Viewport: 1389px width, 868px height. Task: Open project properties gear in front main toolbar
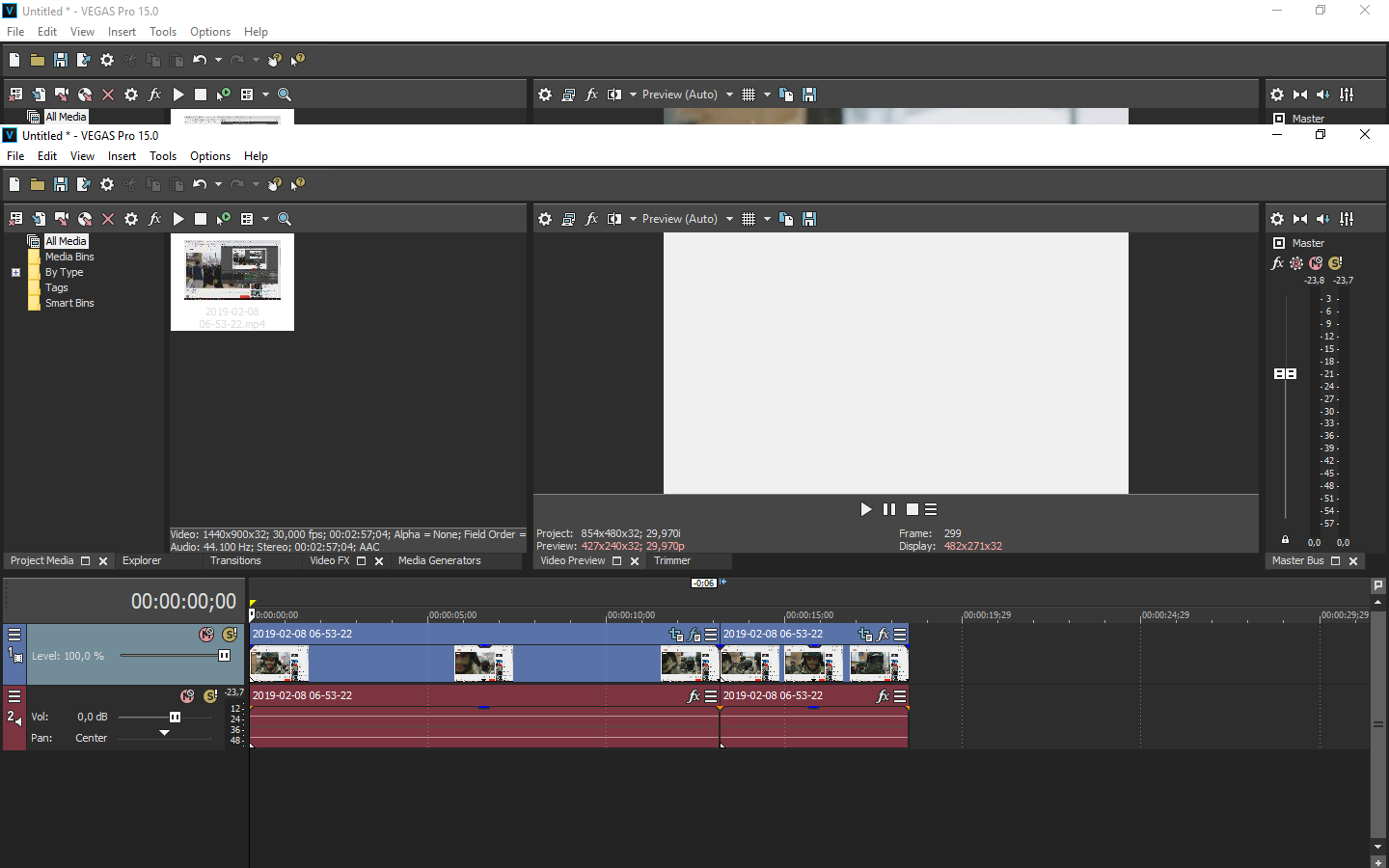(107, 184)
